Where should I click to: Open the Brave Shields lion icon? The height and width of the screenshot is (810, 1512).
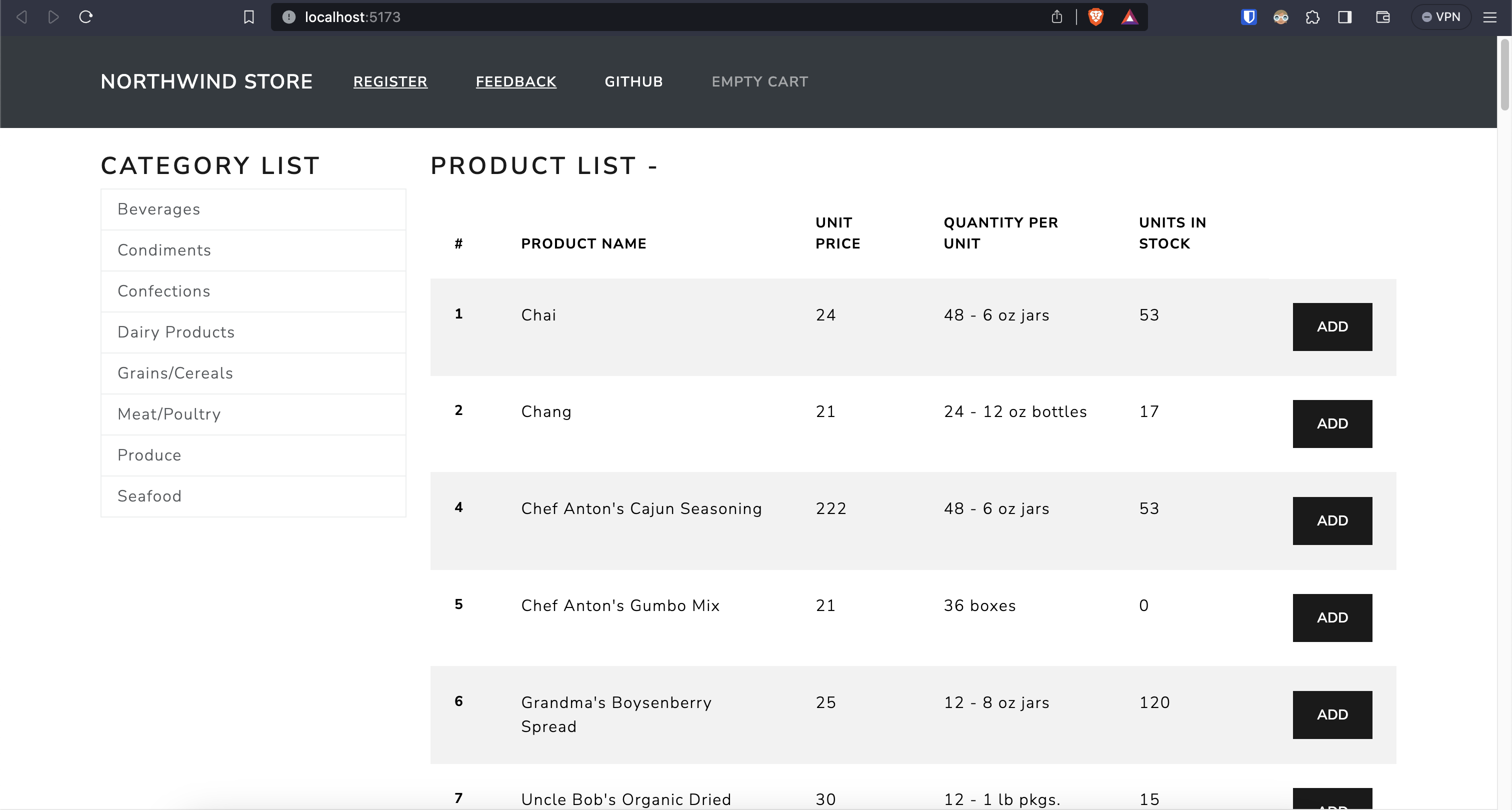tap(1095, 17)
